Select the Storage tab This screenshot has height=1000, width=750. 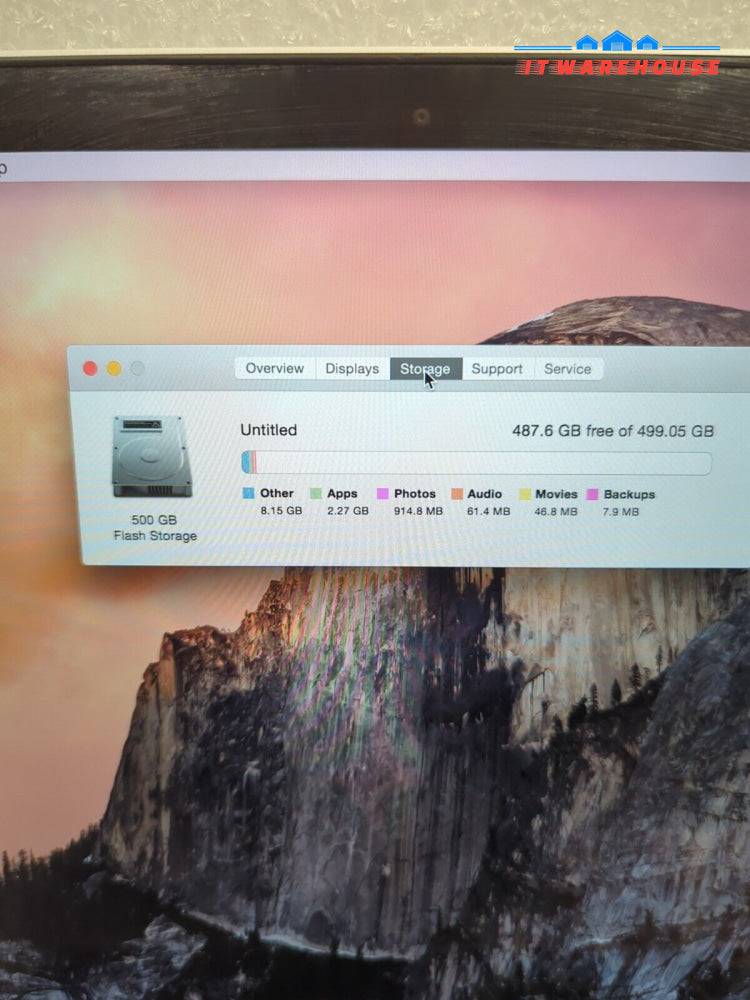(x=425, y=369)
